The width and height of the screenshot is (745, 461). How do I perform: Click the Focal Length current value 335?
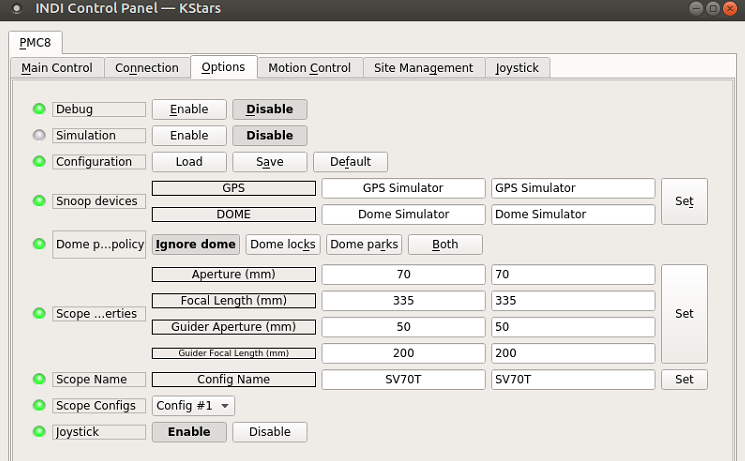click(x=403, y=301)
